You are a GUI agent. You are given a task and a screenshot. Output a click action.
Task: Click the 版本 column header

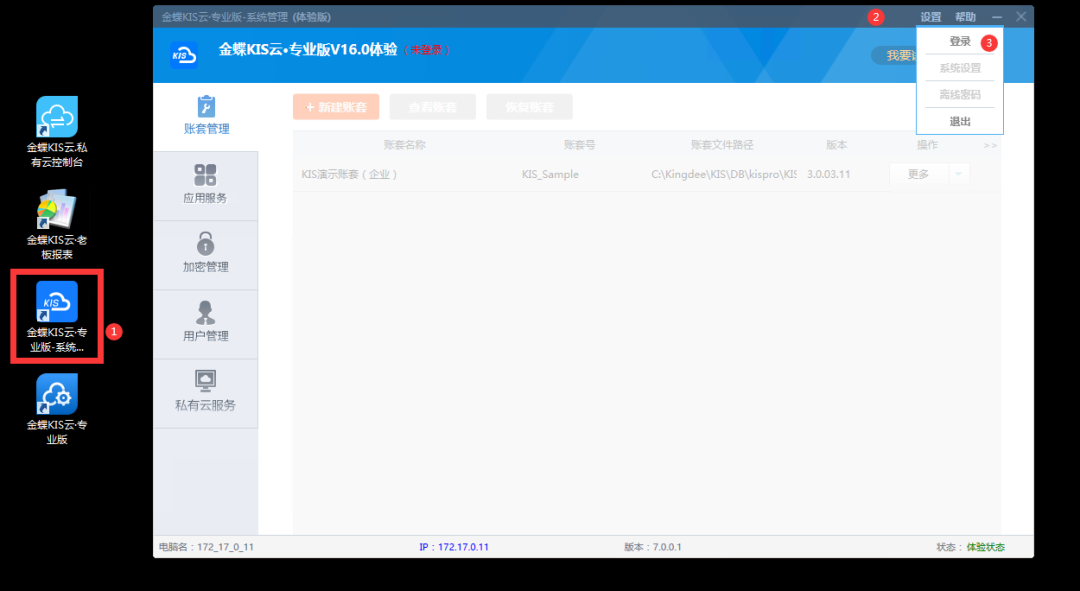[837, 145]
